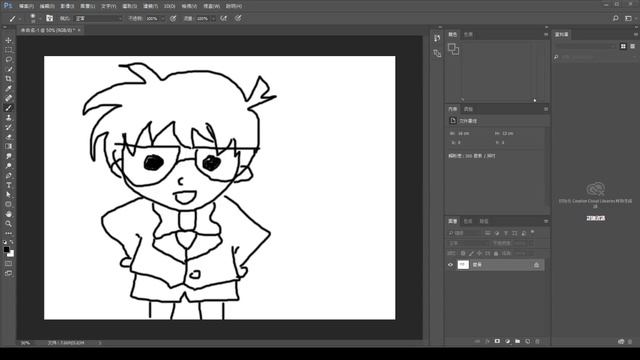This screenshot has height=360, width=640.
Task: Select the Brush tool in the toolbox
Action: (x=8, y=108)
